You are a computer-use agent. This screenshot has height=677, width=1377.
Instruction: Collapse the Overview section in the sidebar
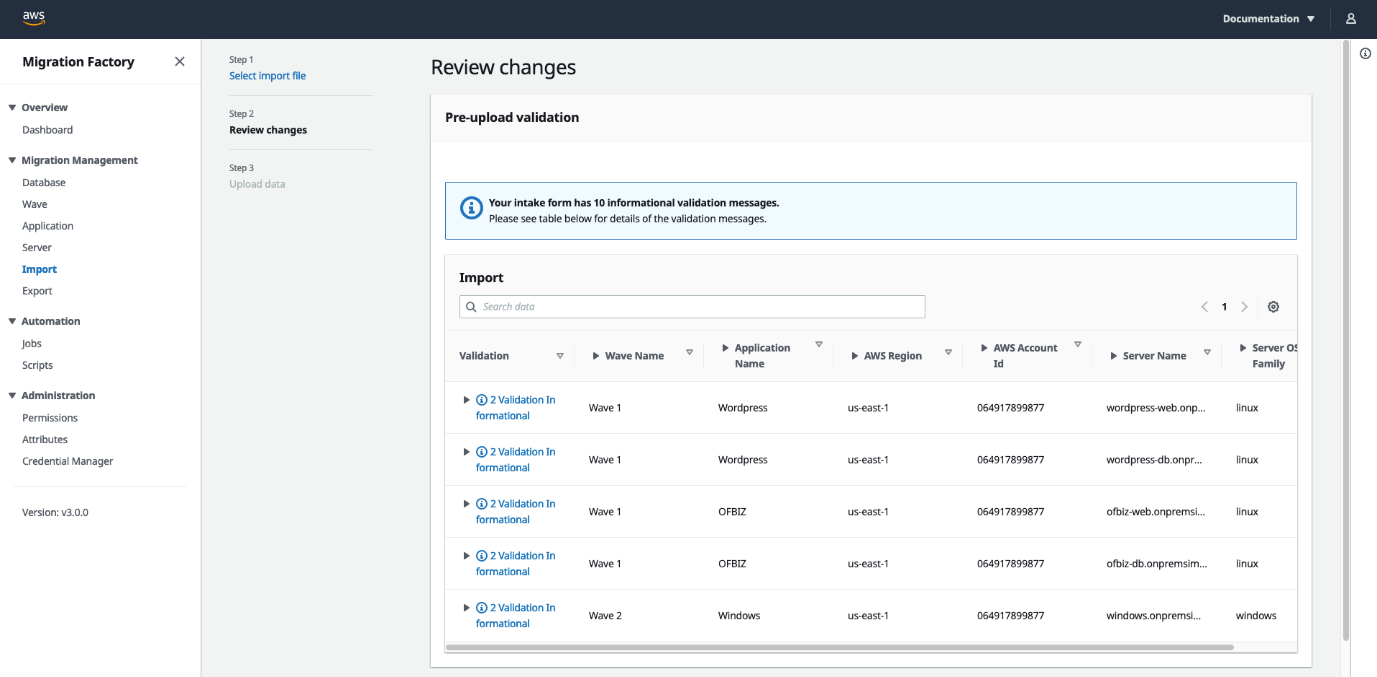tap(11, 107)
